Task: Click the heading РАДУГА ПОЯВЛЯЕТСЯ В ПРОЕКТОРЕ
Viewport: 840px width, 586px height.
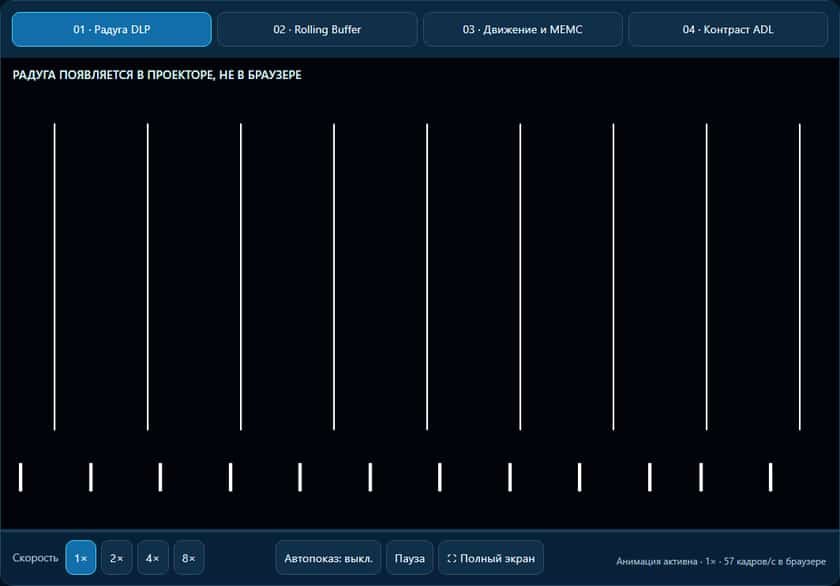Action: (157, 75)
